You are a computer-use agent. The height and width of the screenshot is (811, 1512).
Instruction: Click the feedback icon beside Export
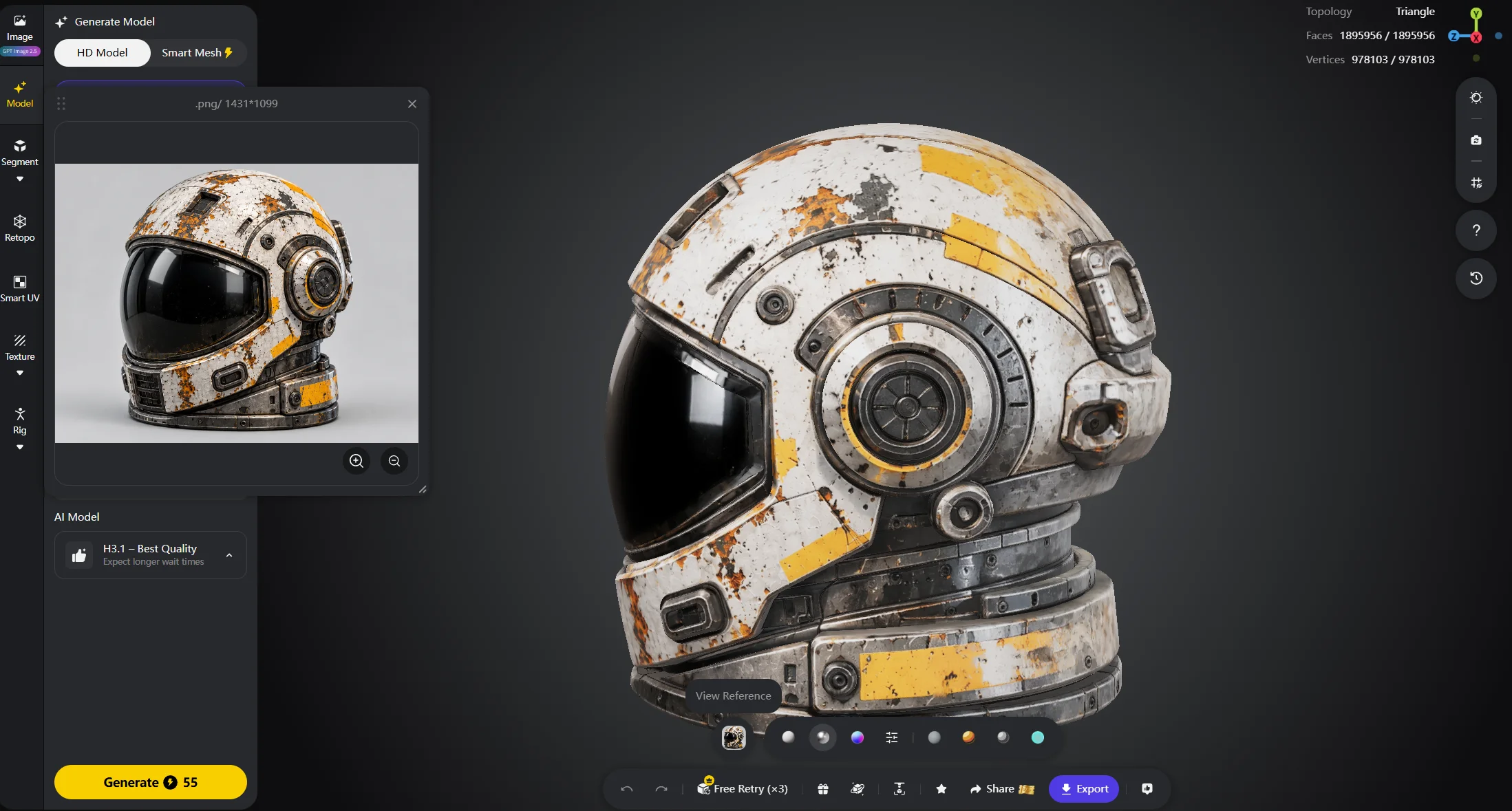[1147, 789]
